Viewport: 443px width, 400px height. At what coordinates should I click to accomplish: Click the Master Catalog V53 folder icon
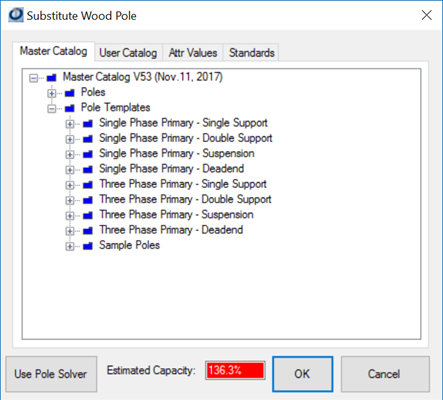pos(52,78)
